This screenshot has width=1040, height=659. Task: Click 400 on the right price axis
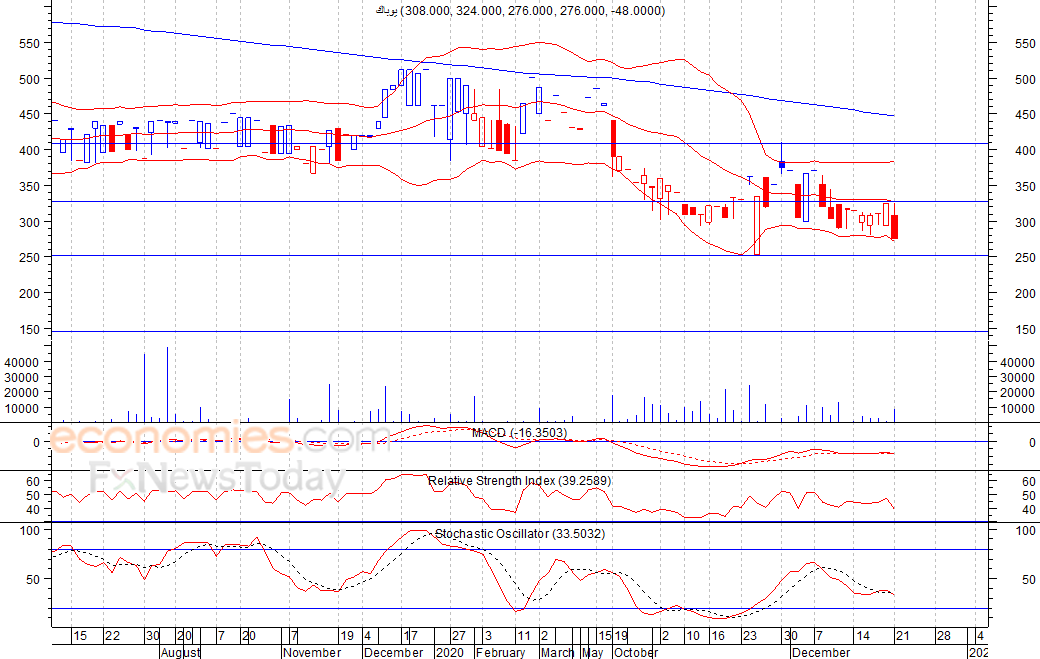(x=1025, y=151)
